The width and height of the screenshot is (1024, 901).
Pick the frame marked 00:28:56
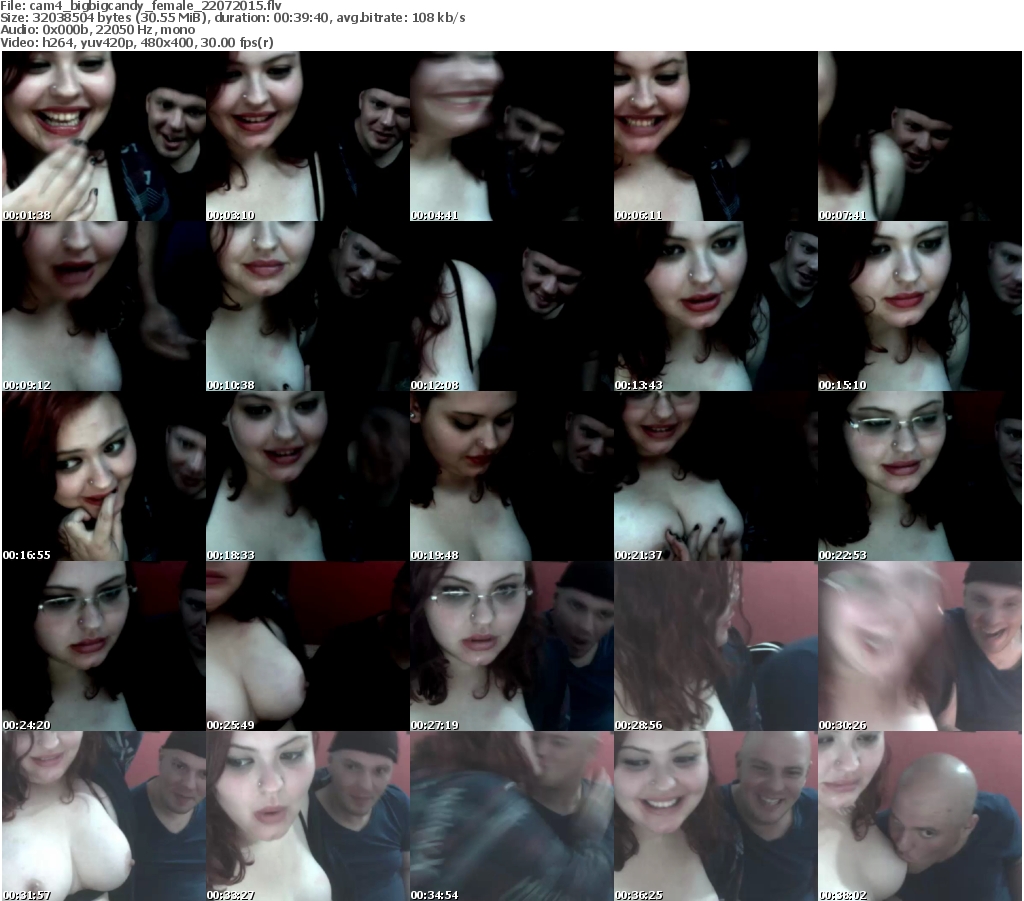click(x=715, y=646)
